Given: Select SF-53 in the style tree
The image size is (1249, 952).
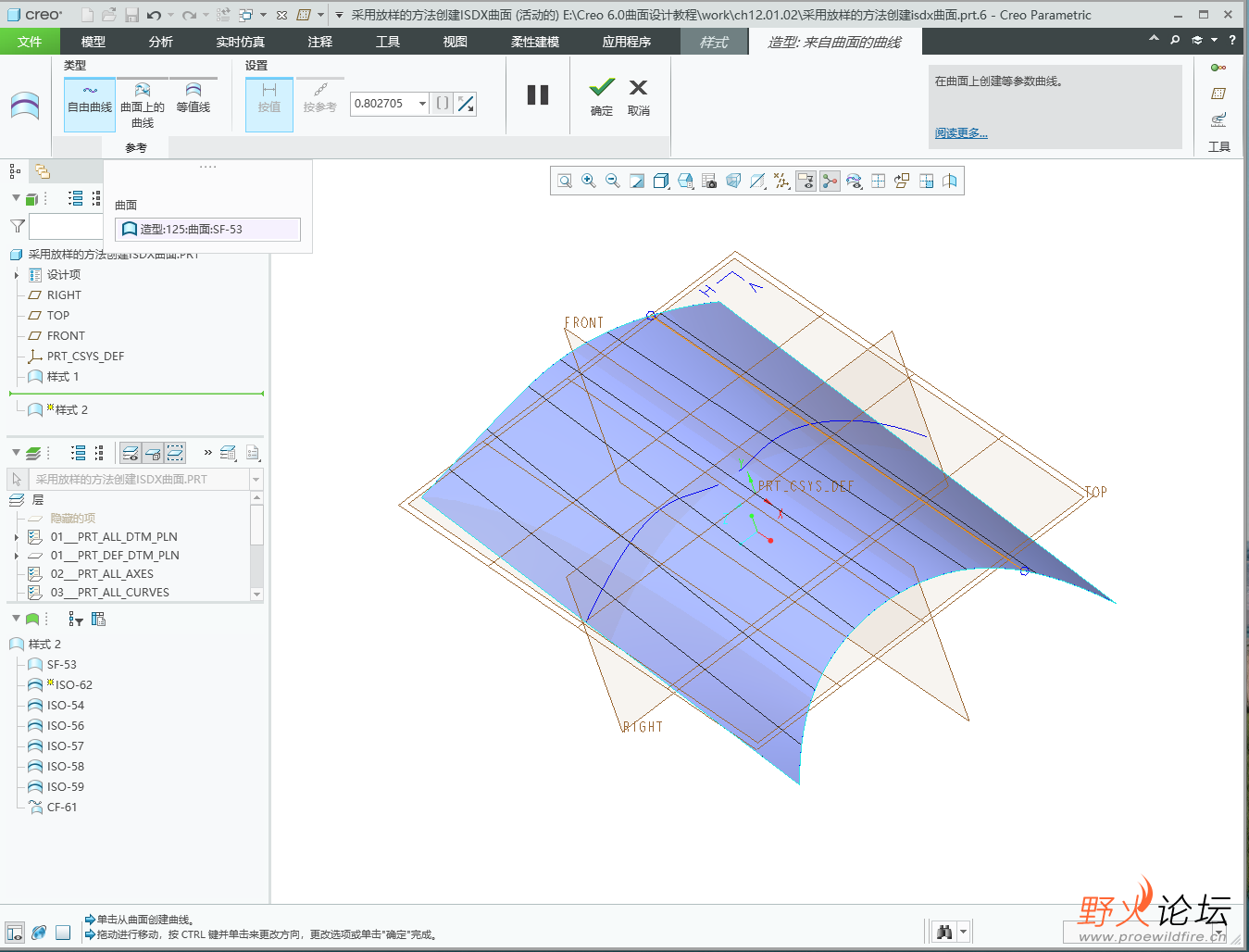Looking at the screenshot, I should 62,665.
